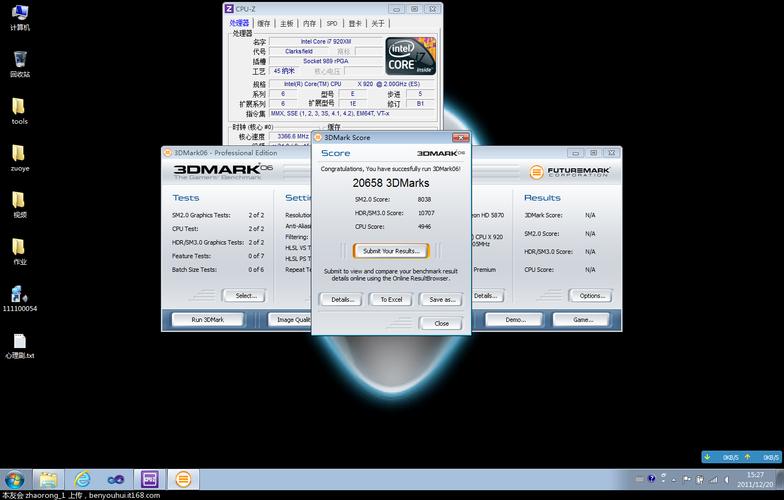Click the keyboard input tray icon
The height and width of the screenshot is (500, 784).
coord(640,479)
